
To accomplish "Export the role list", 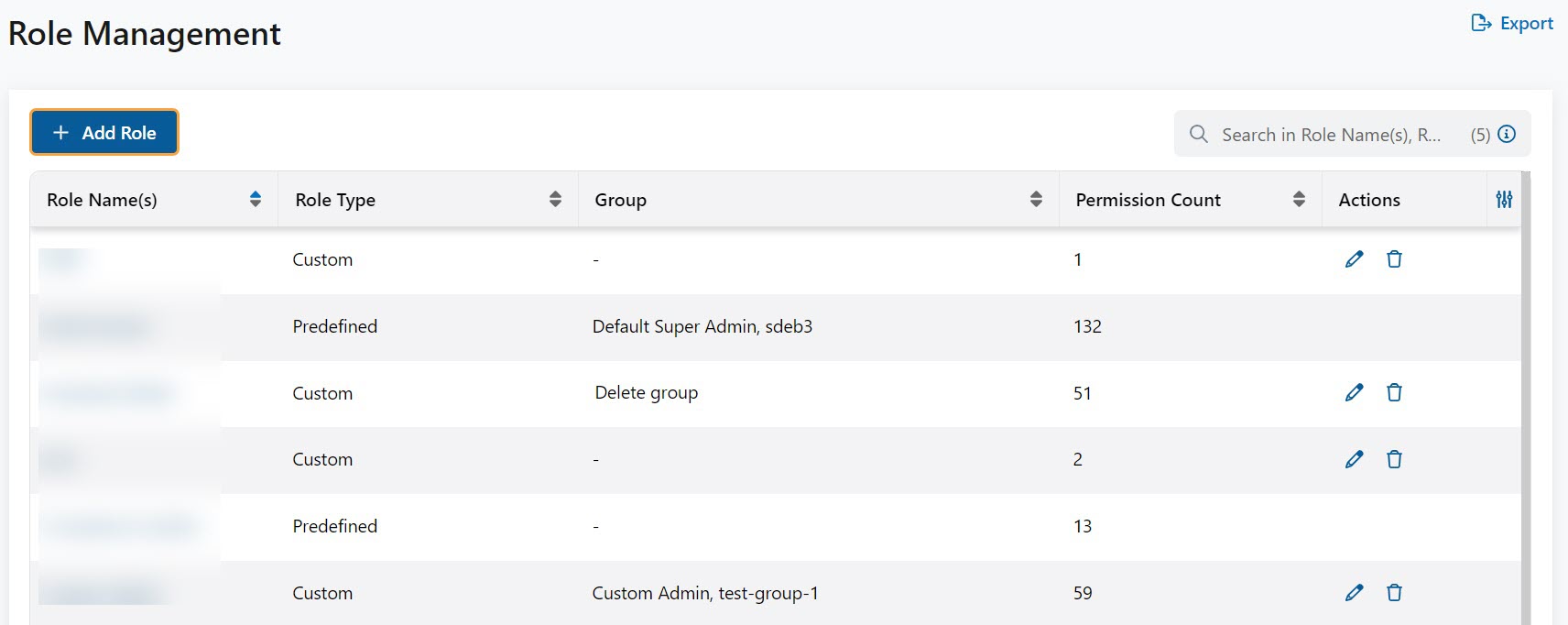I will (x=1512, y=24).
